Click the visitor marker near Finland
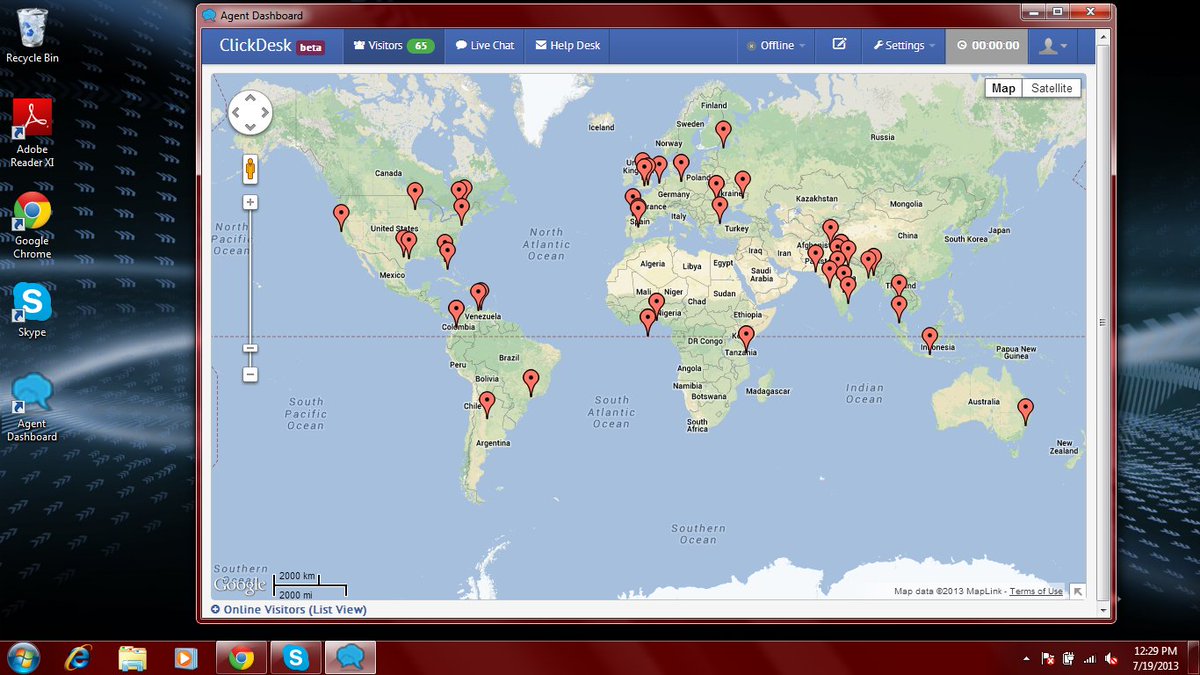The height and width of the screenshot is (675, 1200). point(723,133)
